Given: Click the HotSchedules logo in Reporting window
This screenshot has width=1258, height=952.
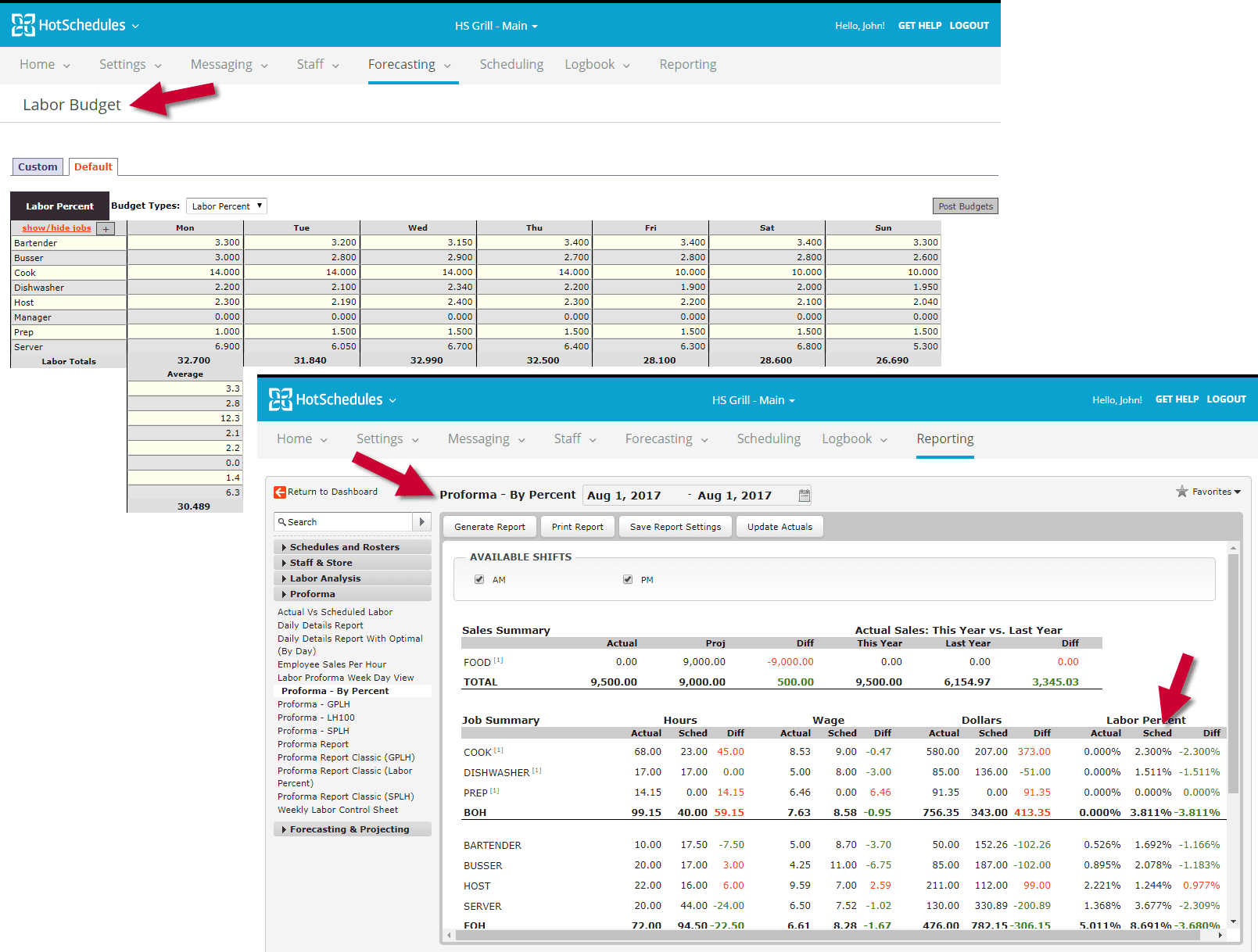Looking at the screenshot, I should pyautogui.click(x=325, y=399).
